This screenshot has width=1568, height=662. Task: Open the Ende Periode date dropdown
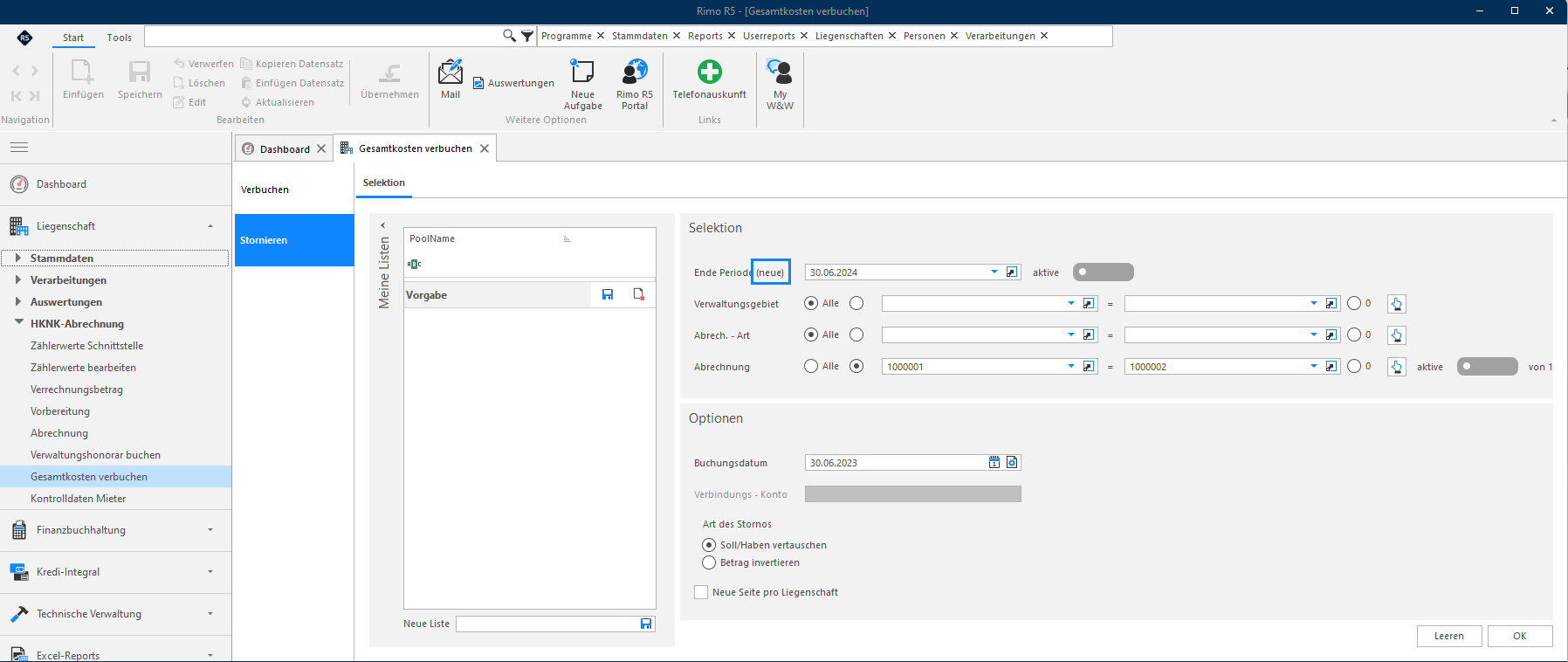994,272
